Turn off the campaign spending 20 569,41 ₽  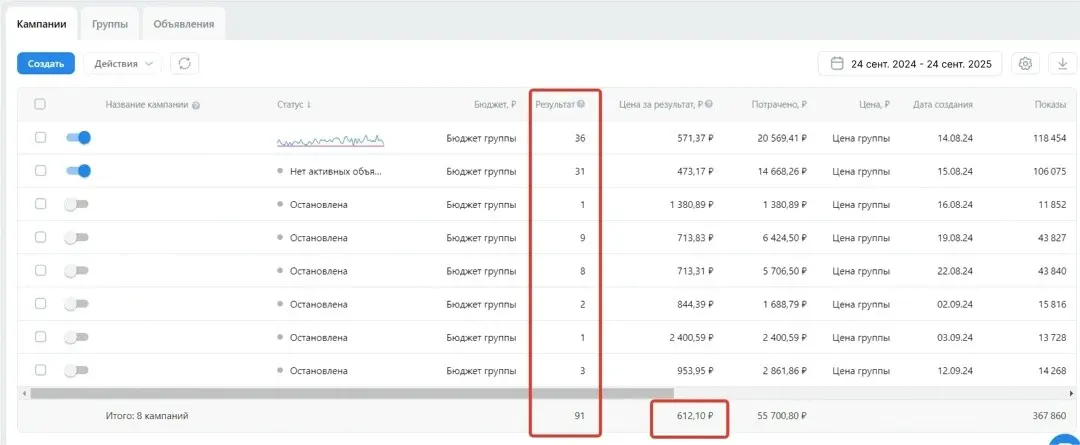78,138
